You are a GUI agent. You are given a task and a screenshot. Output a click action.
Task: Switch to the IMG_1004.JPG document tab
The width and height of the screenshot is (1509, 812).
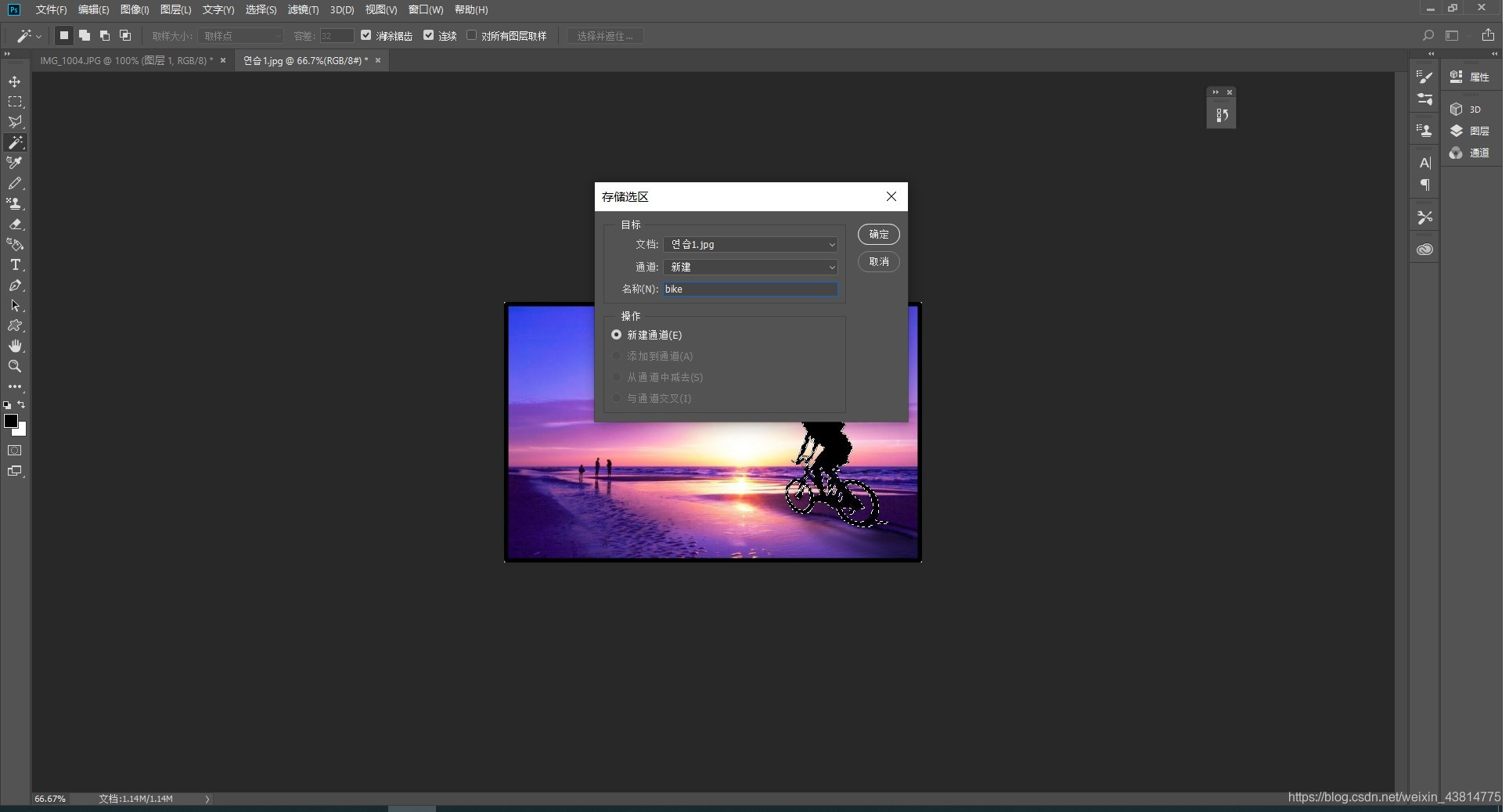(x=127, y=60)
